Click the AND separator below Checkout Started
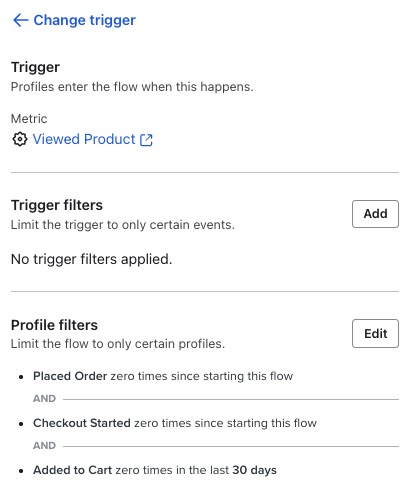Image resolution: width=417 pixels, height=495 pixels. [x=44, y=446]
